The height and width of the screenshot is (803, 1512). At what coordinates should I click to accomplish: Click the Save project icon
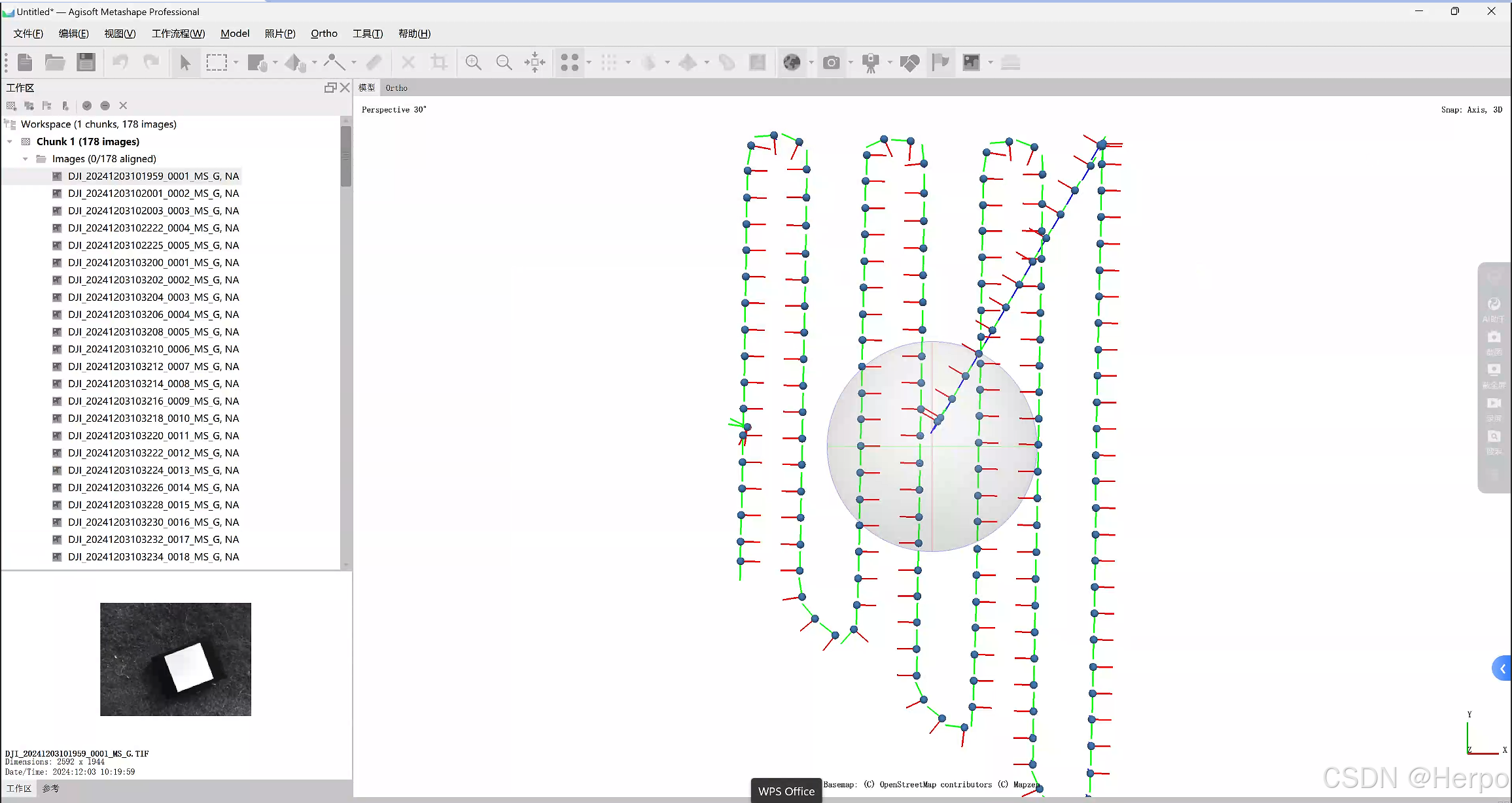tap(86, 62)
